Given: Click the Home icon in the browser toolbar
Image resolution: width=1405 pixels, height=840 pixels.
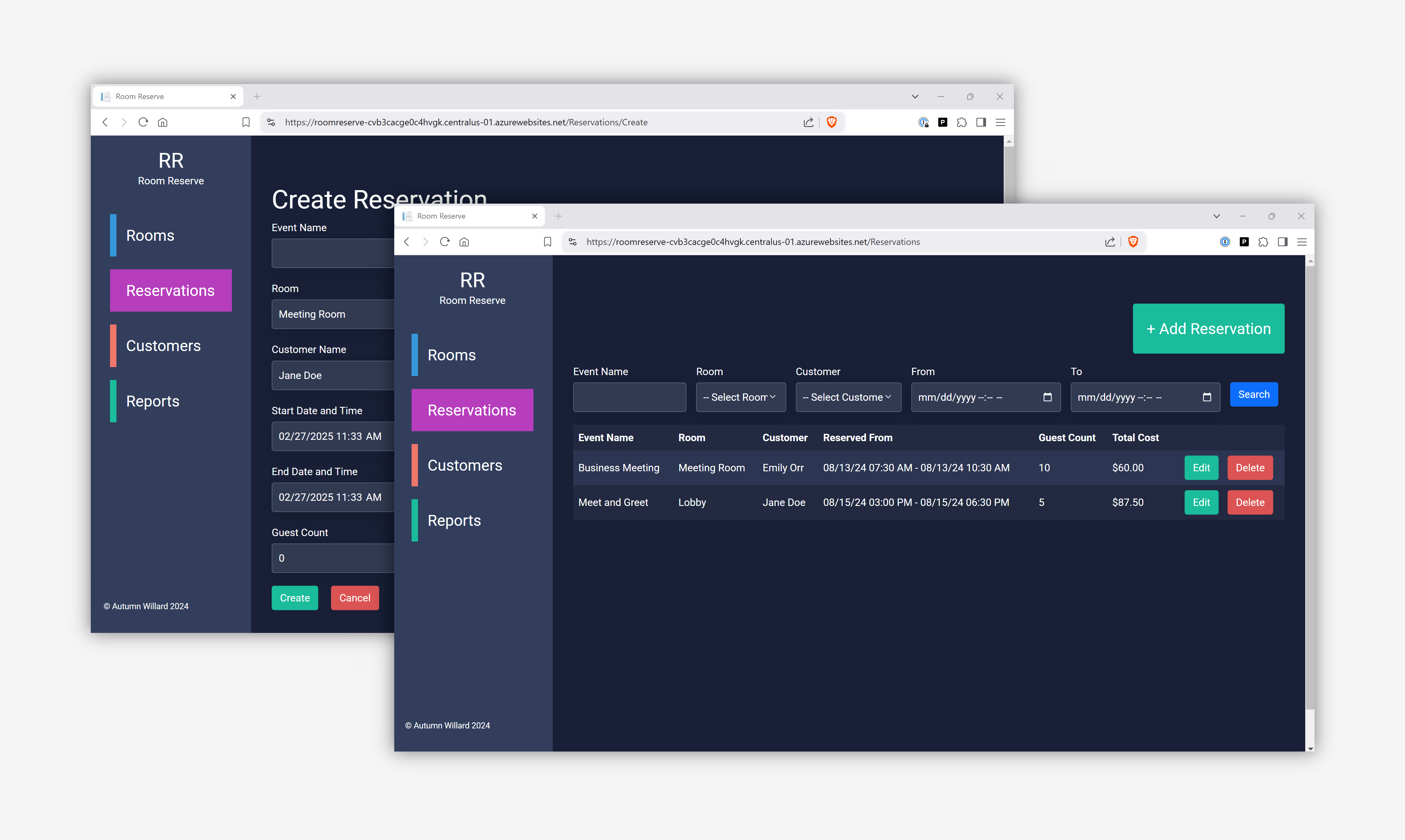Looking at the screenshot, I should [x=464, y=242].
